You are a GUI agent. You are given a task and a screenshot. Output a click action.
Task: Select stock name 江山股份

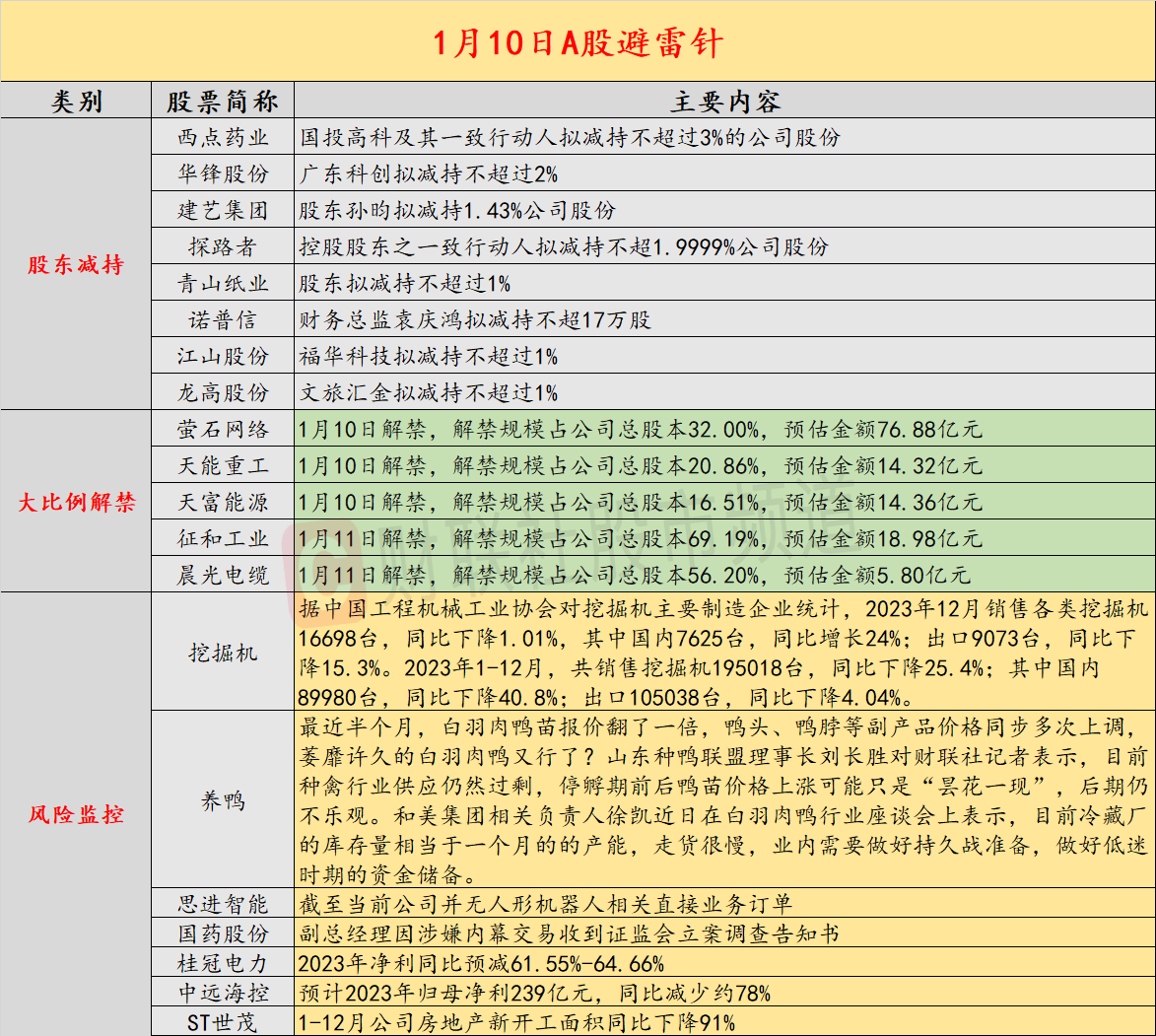point(223,356)
